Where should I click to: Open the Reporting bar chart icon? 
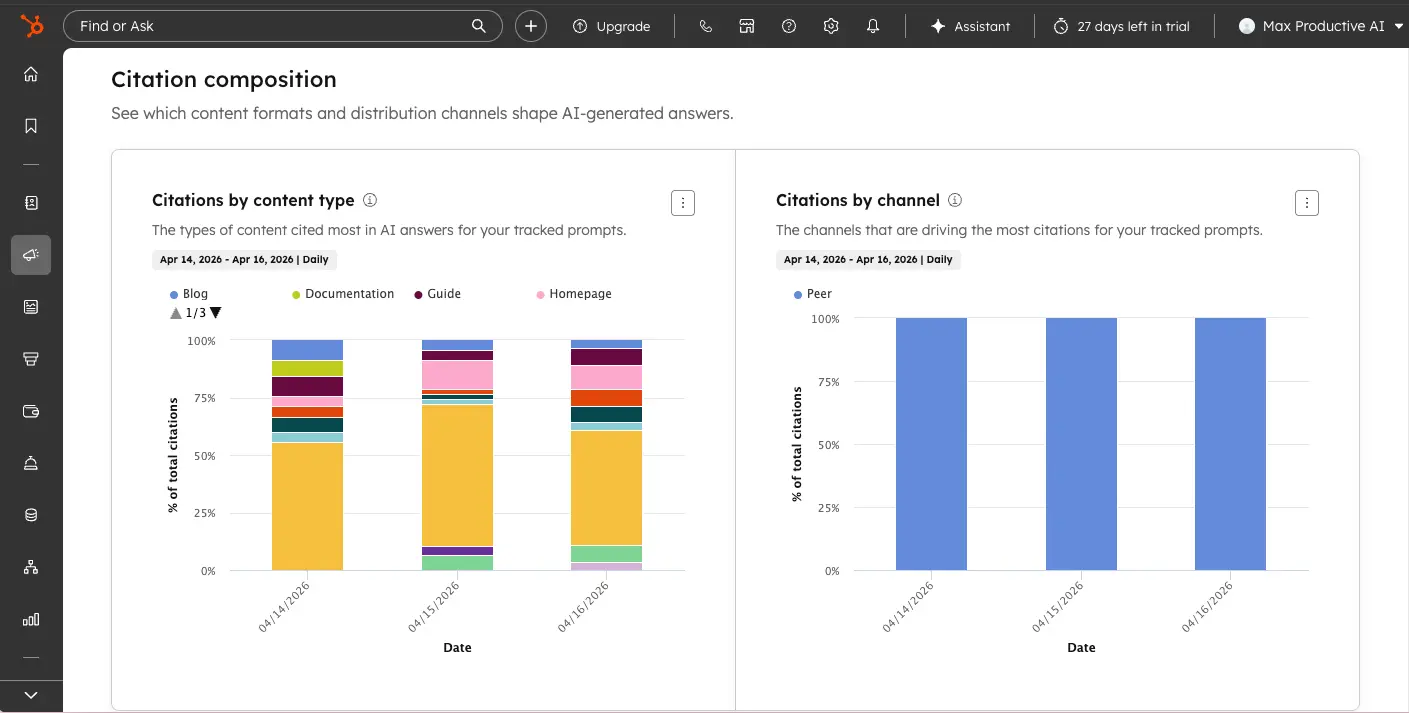click(30, 619)
